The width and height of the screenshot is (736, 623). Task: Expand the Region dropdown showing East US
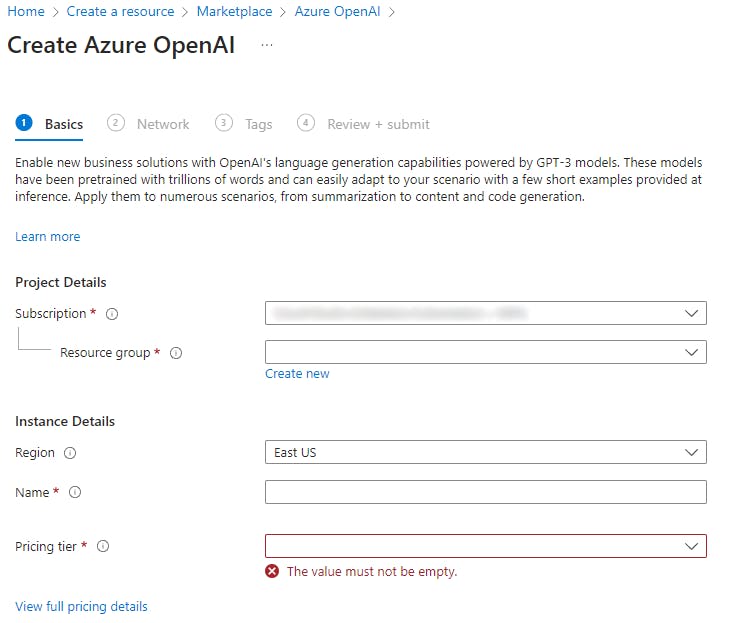click(486, 452)
